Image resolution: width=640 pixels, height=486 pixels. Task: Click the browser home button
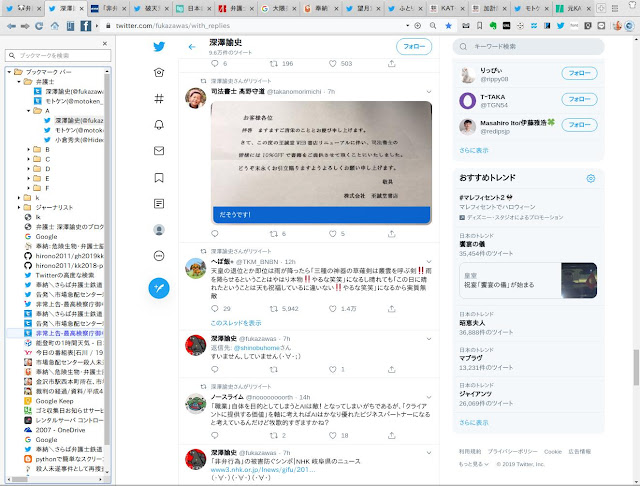tap(55, 26)
